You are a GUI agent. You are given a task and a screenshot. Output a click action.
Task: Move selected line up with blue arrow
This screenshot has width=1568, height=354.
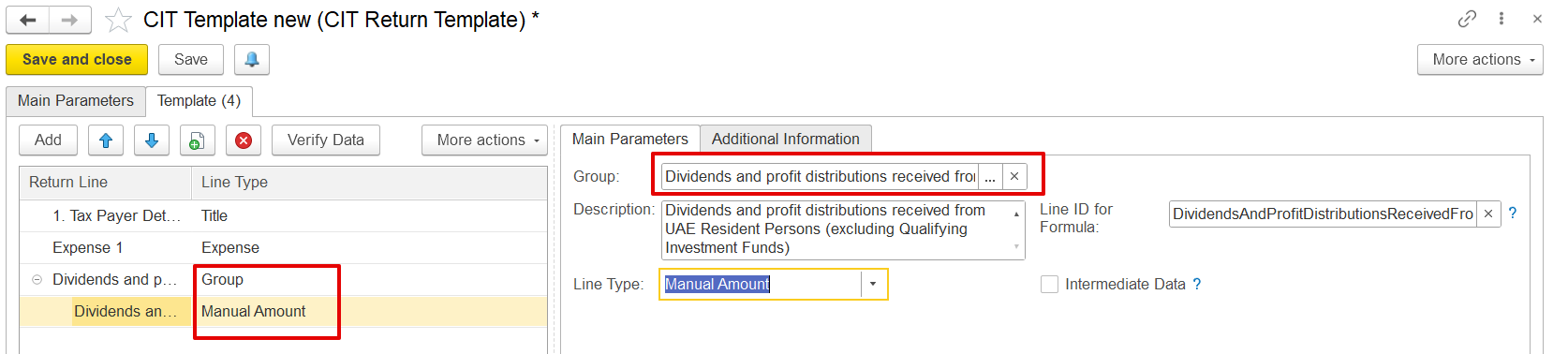(106, 140)
